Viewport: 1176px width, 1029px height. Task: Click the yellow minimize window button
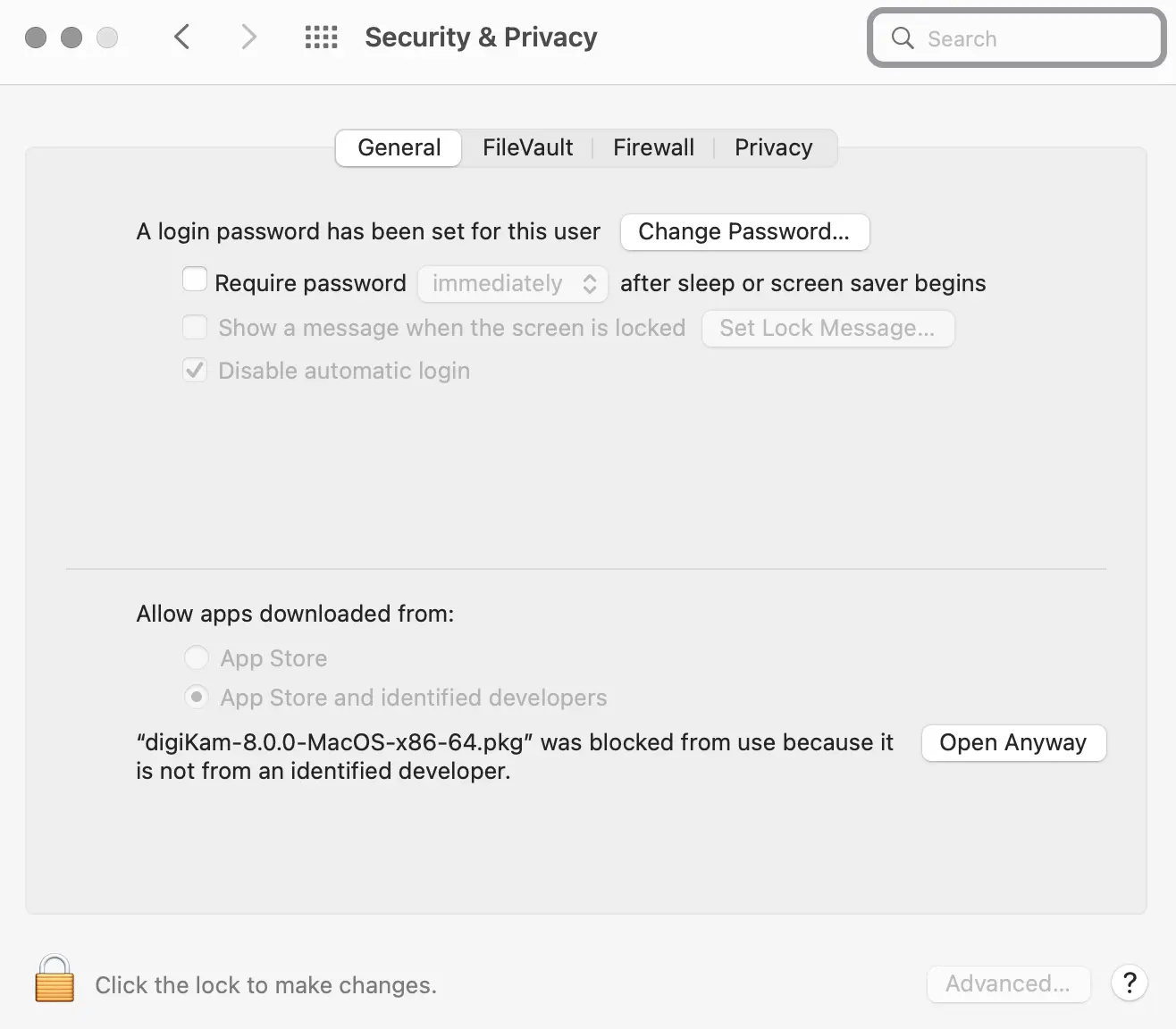click(x=71, y=38)
